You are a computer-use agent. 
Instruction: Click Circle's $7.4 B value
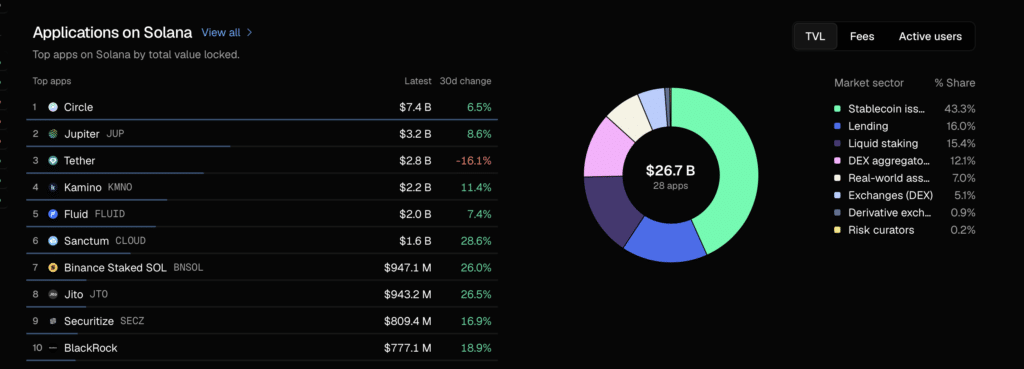415,107
